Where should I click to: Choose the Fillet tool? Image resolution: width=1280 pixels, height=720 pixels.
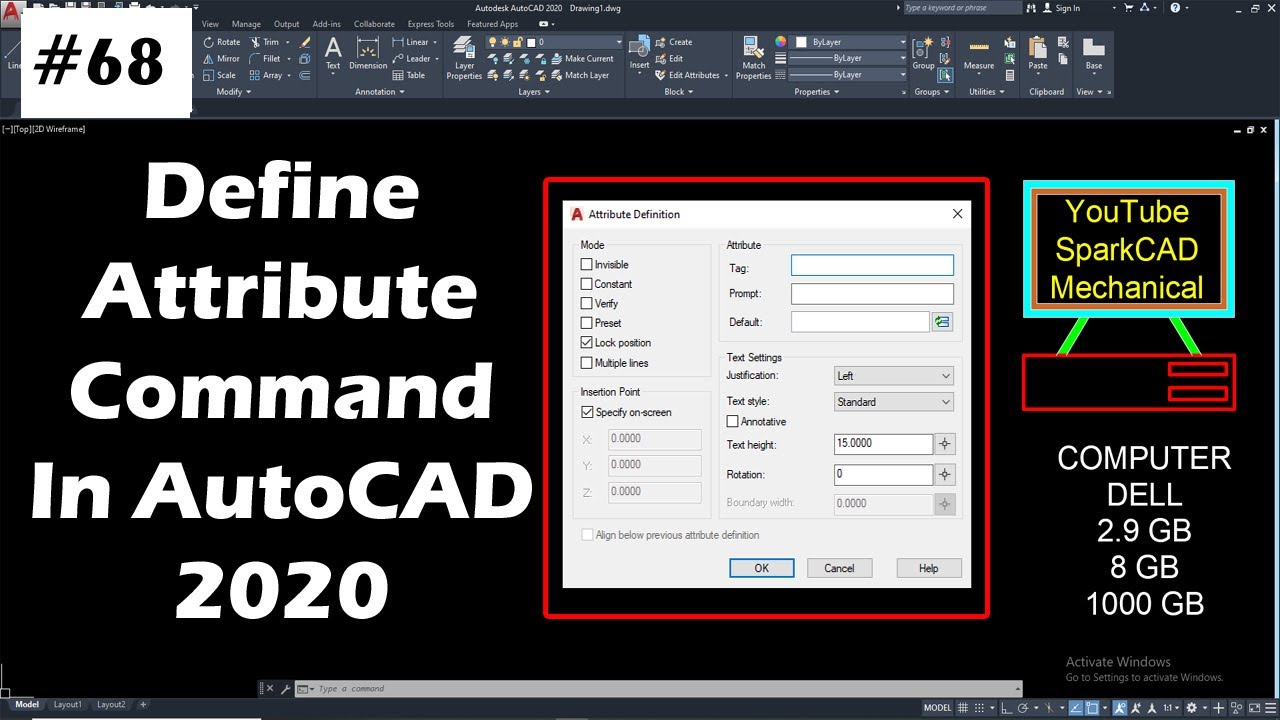coord(265,58)
